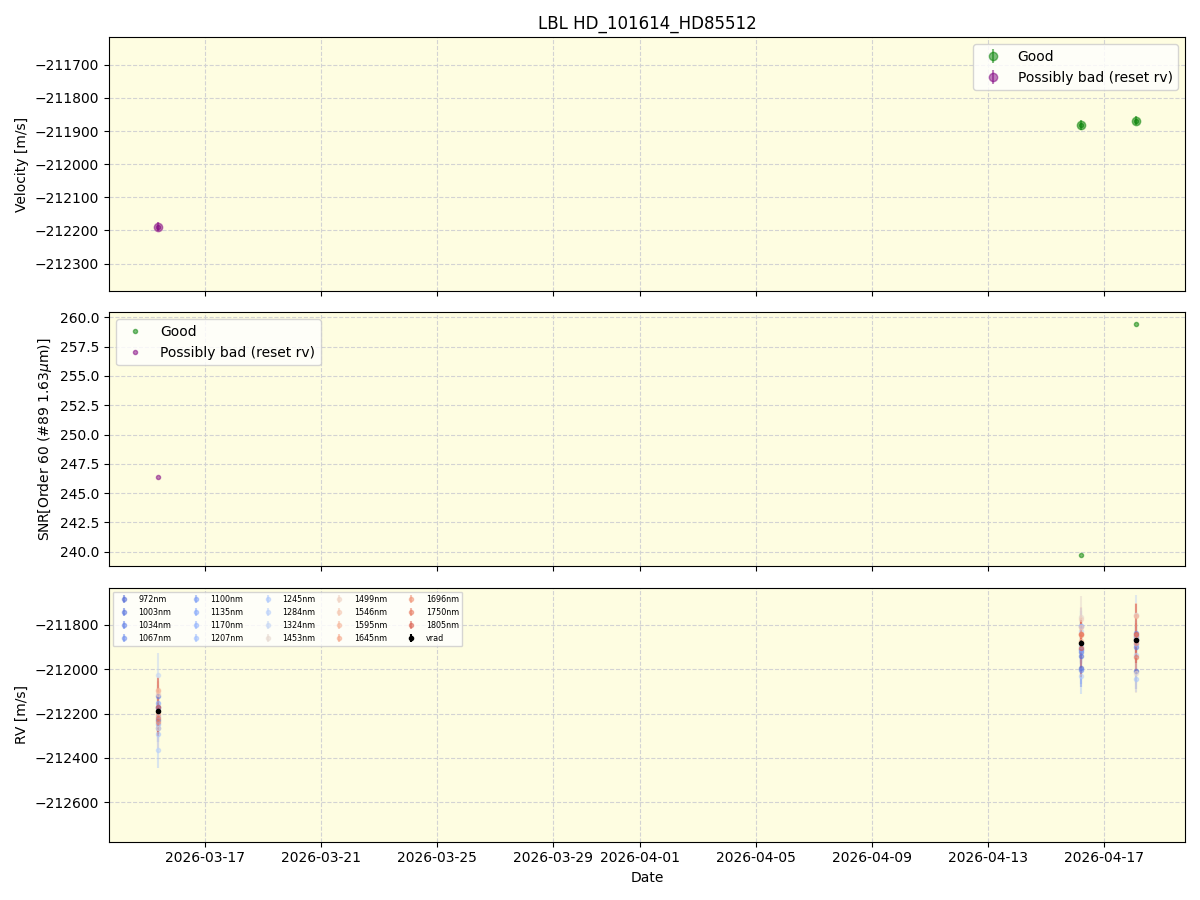Click the rightmost green velocity data point

point(1136,121)
